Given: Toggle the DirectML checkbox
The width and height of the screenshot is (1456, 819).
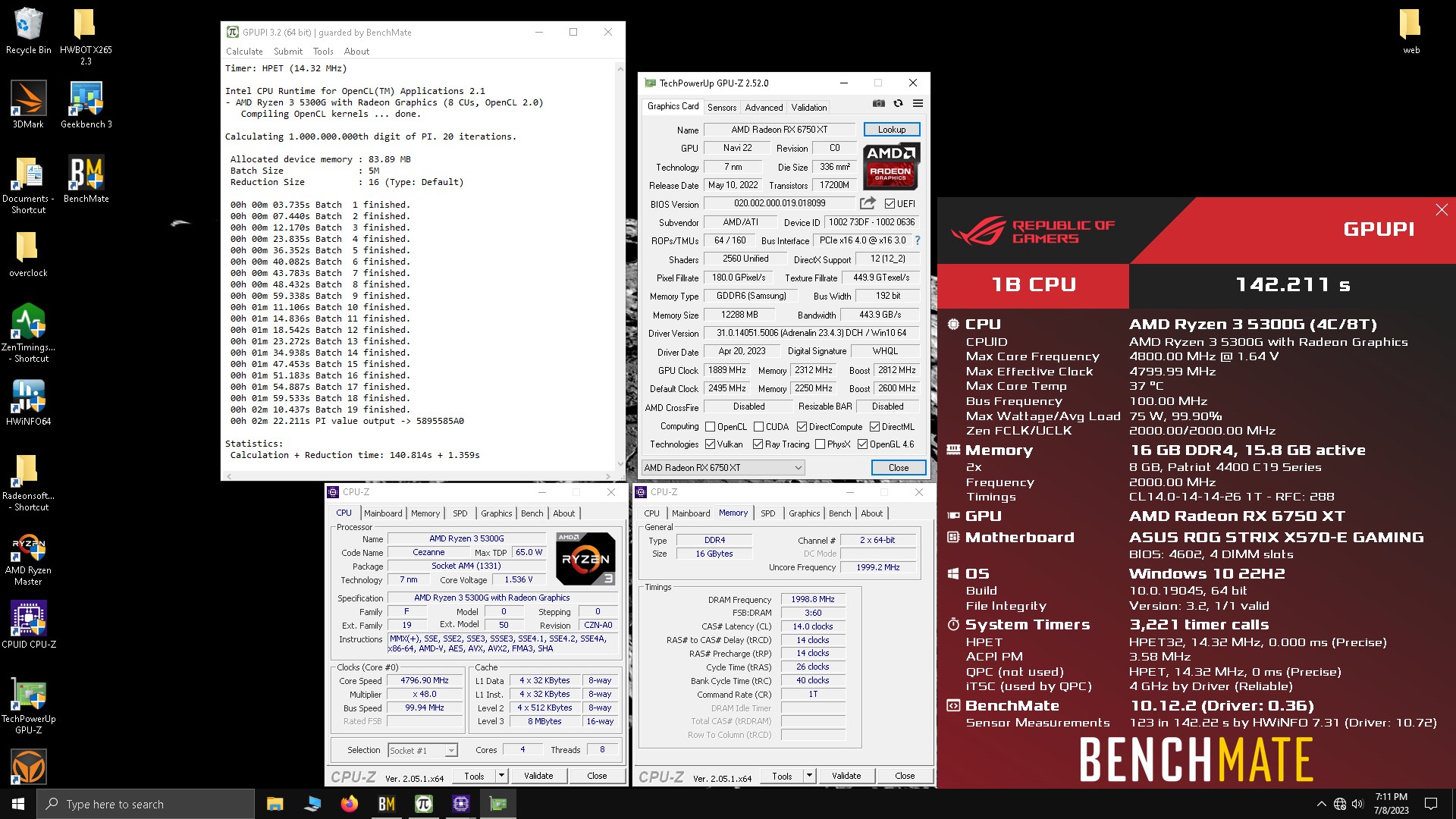Looking at the screenshot, I should coord(874,427).
